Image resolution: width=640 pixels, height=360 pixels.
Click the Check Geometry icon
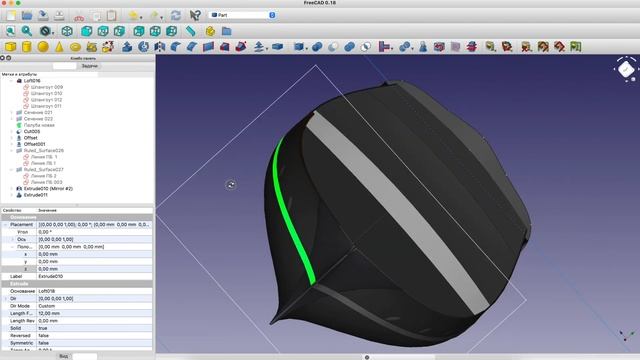(423, 47)
